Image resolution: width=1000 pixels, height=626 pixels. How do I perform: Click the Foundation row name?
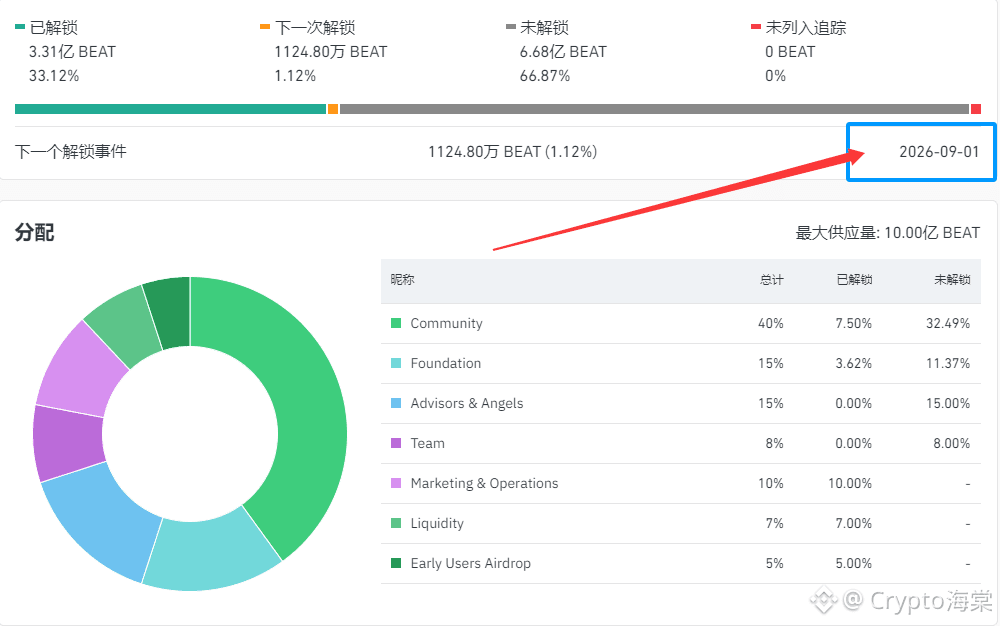click(446, 363)
